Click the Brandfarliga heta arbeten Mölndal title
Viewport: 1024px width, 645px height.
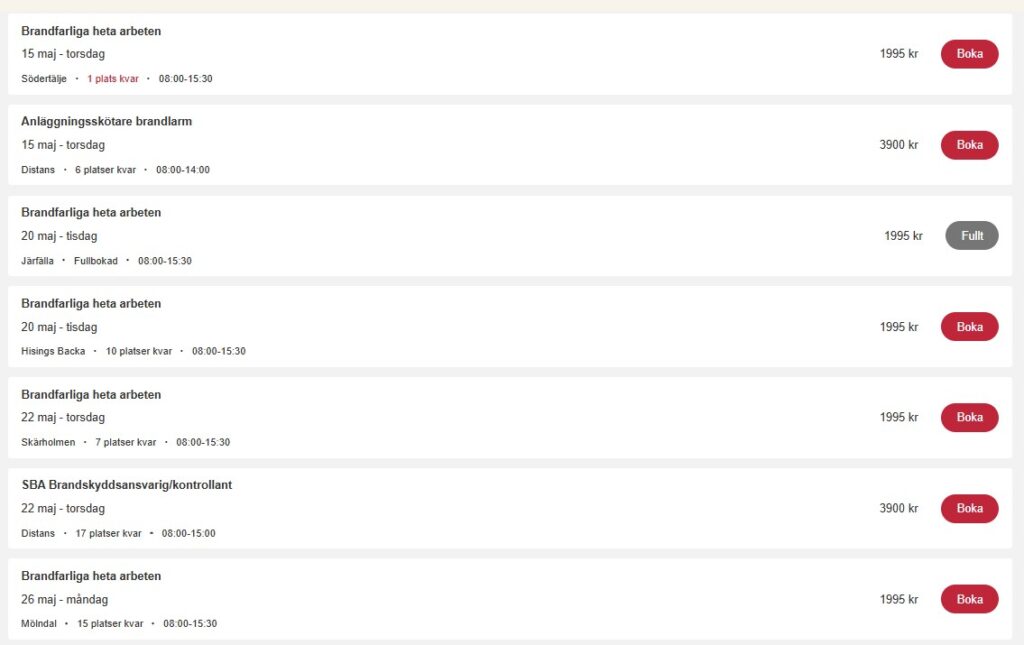[91, 576]
